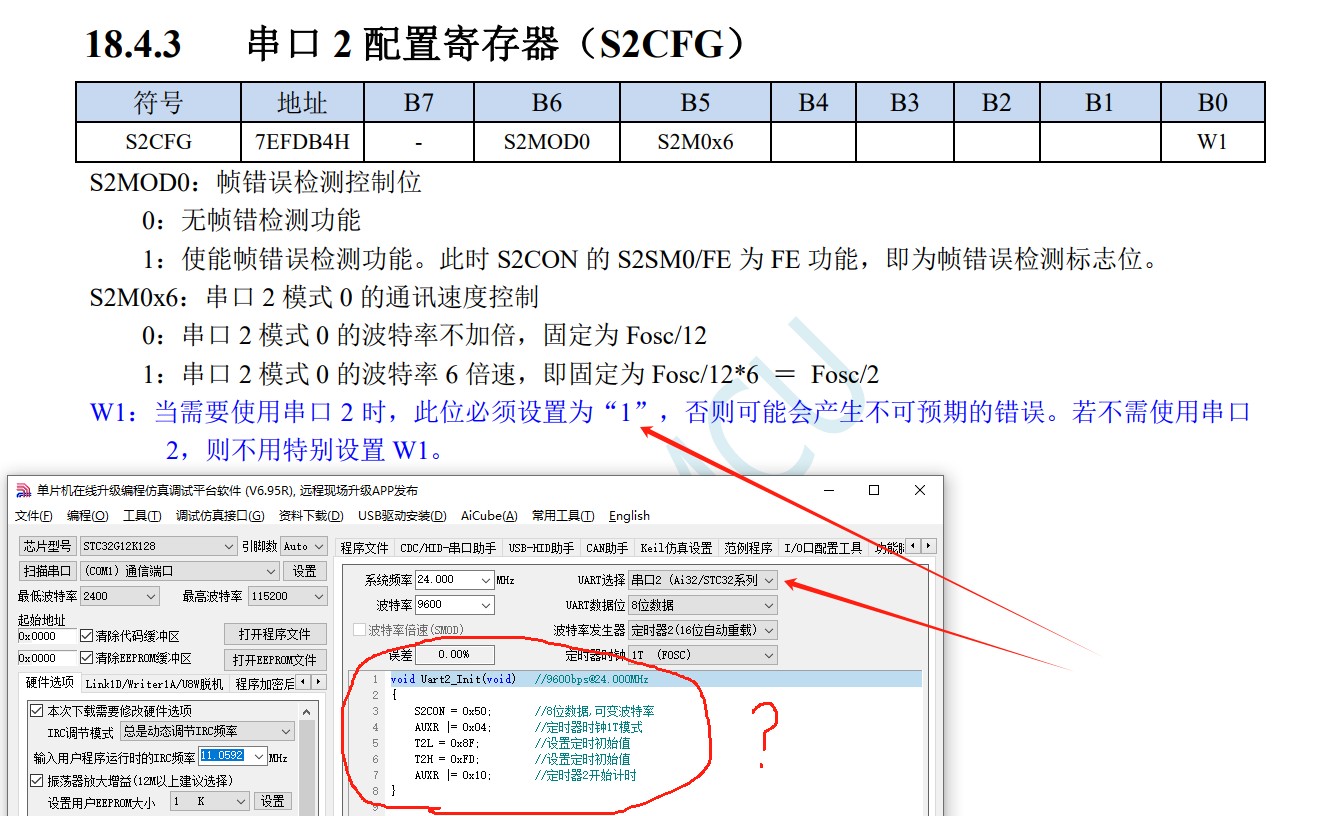Click the STC app logo in title bar
Viewport: 1317px width, 816px height.
24,490
